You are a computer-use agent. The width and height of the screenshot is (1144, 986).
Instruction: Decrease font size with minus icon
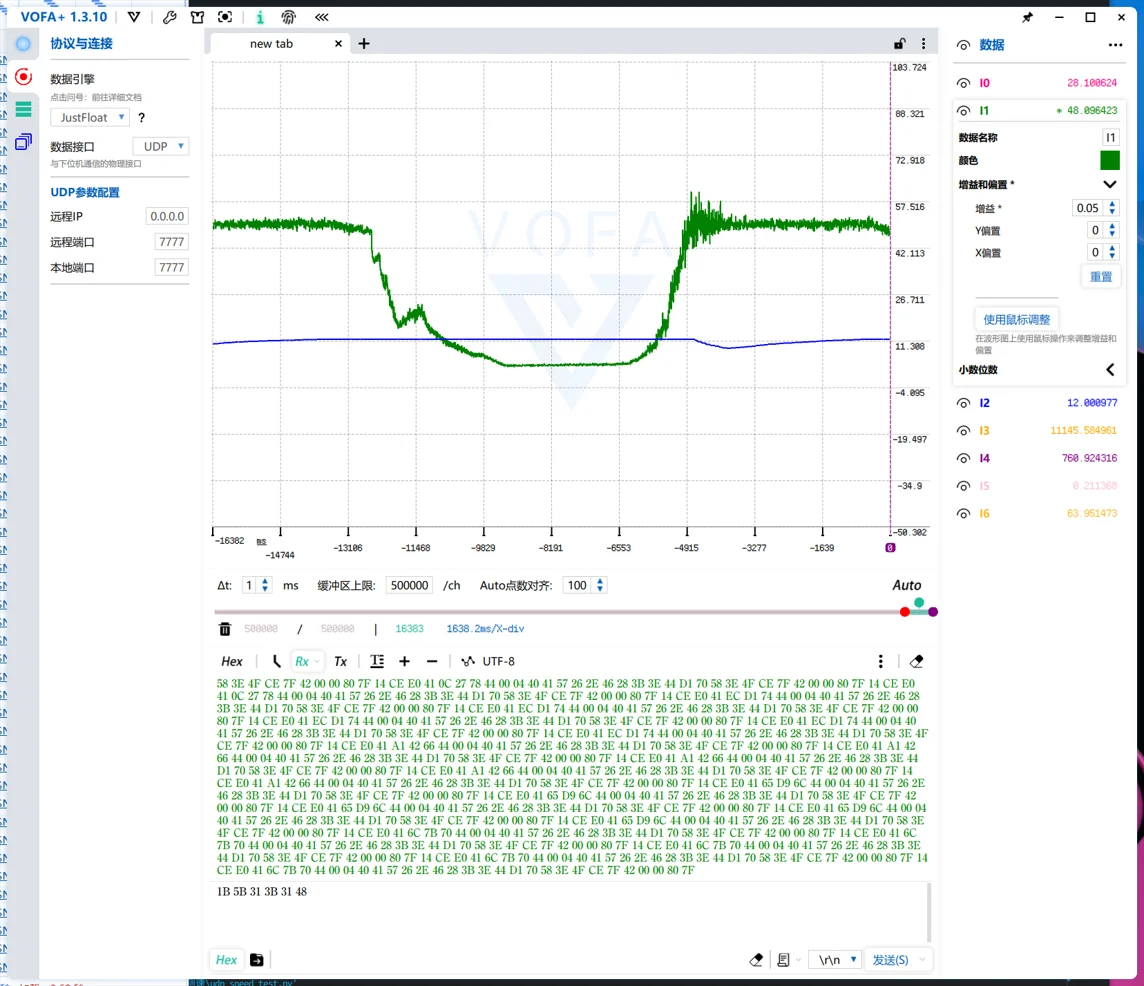tap(432, 661)
